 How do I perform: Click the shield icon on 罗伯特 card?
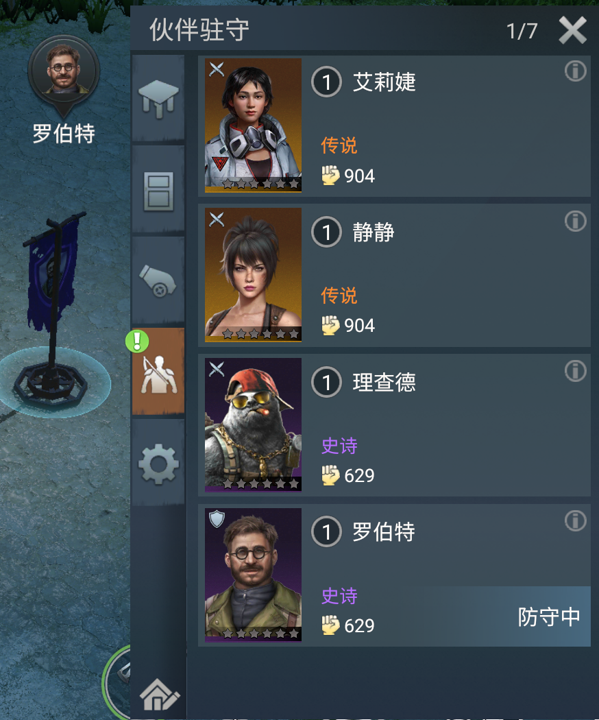(216, 519)
